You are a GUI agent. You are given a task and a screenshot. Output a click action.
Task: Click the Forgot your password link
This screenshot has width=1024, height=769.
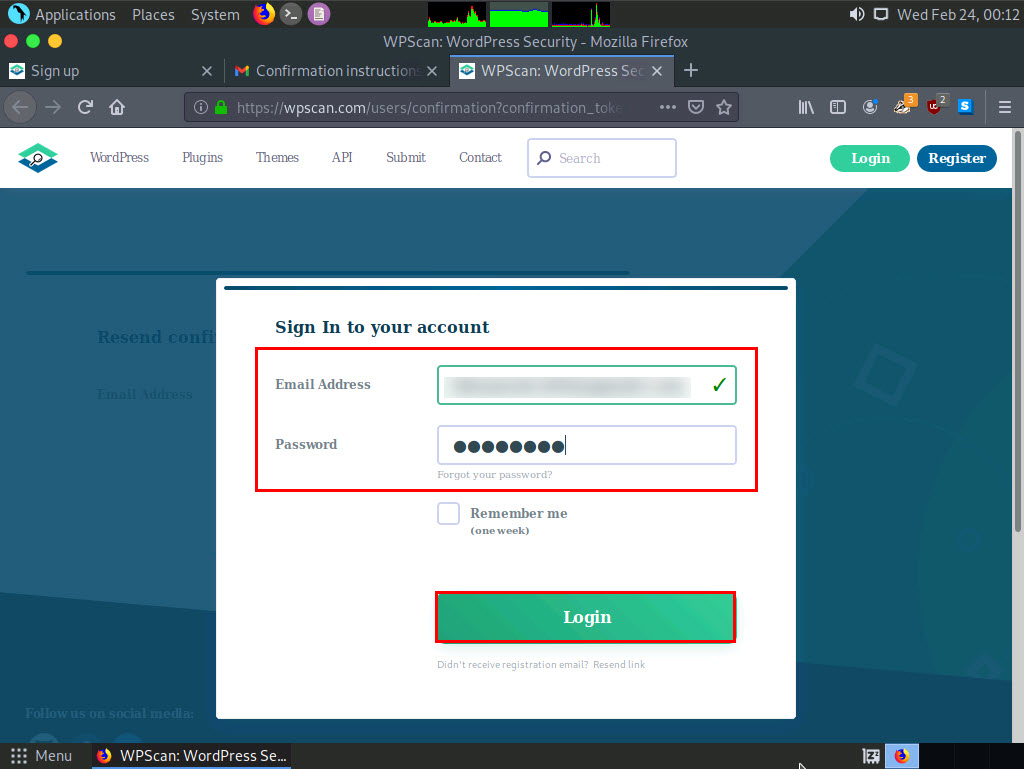[x=494, y=475]
